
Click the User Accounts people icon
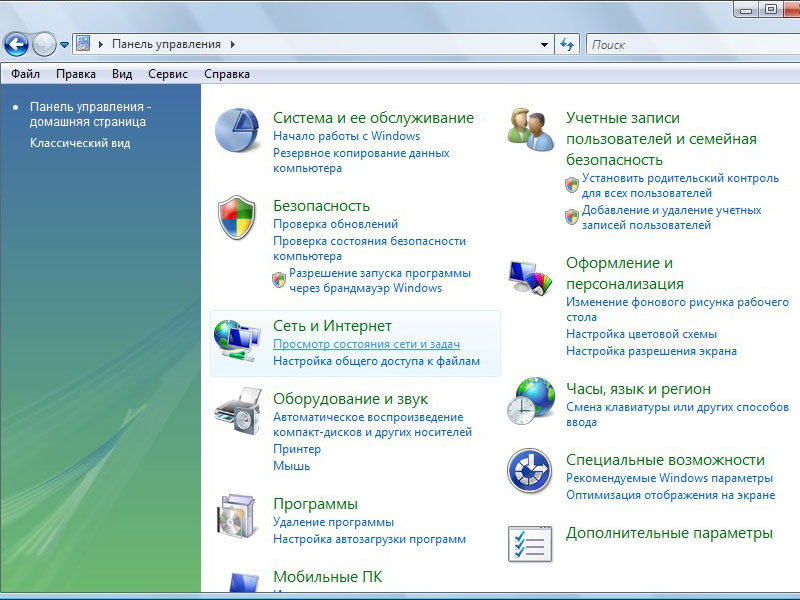tap(530, 129)
